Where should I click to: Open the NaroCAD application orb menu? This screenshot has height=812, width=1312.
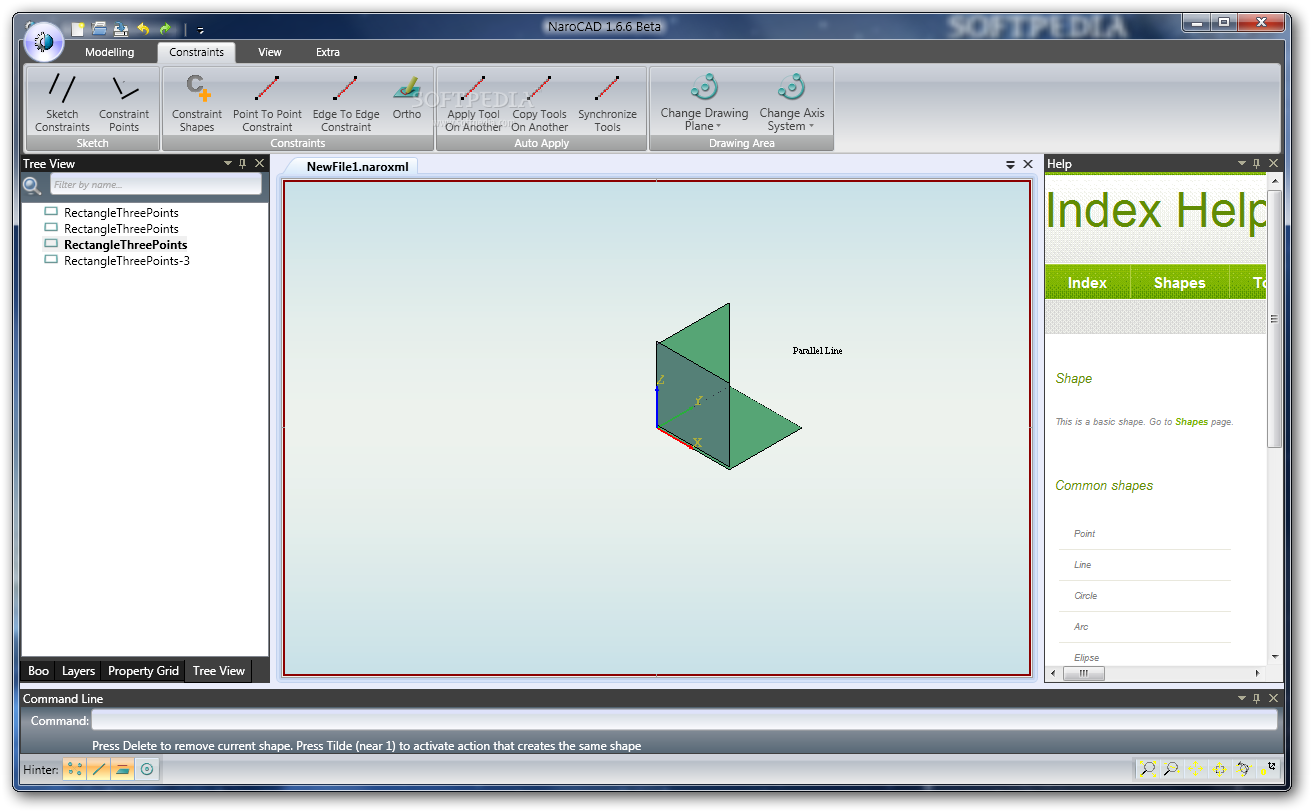click(x=43, y=41)
